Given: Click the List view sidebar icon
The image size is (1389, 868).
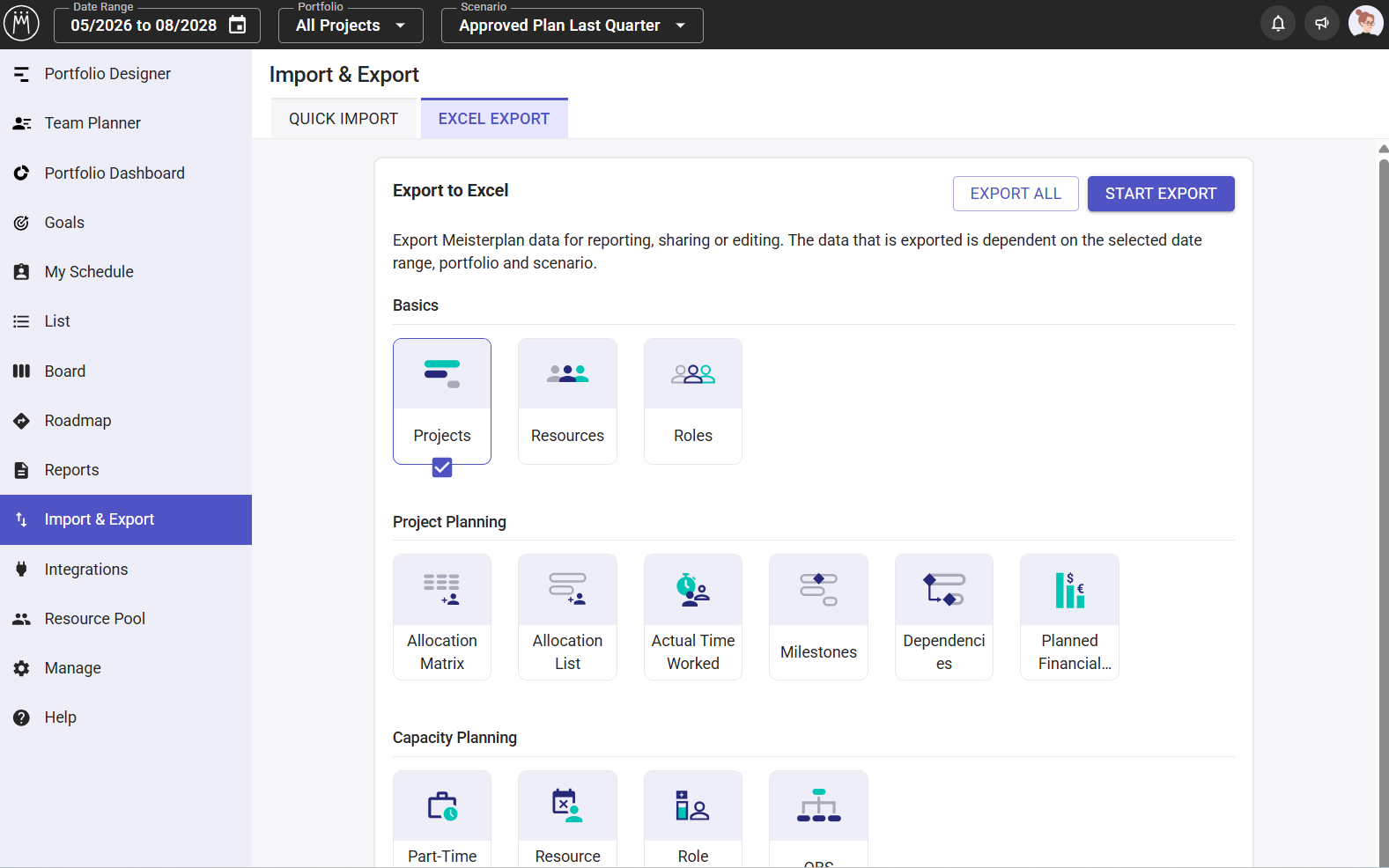Looking at the screenshot, I should click(x=22, y=321).
